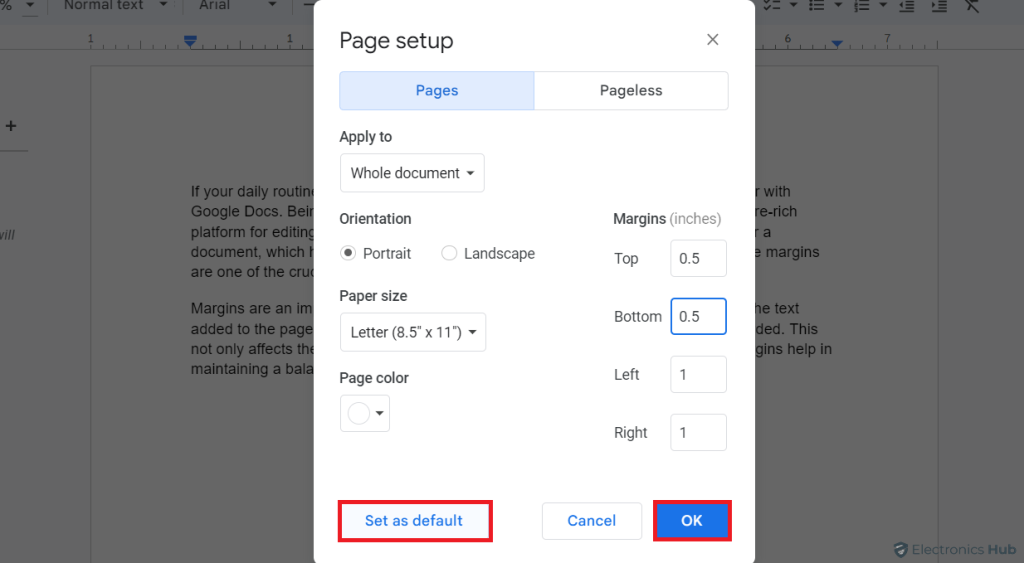Open the checklist tool in toolbar
Viewport: 1024px width, 563px height.
(x=773, y=5)
